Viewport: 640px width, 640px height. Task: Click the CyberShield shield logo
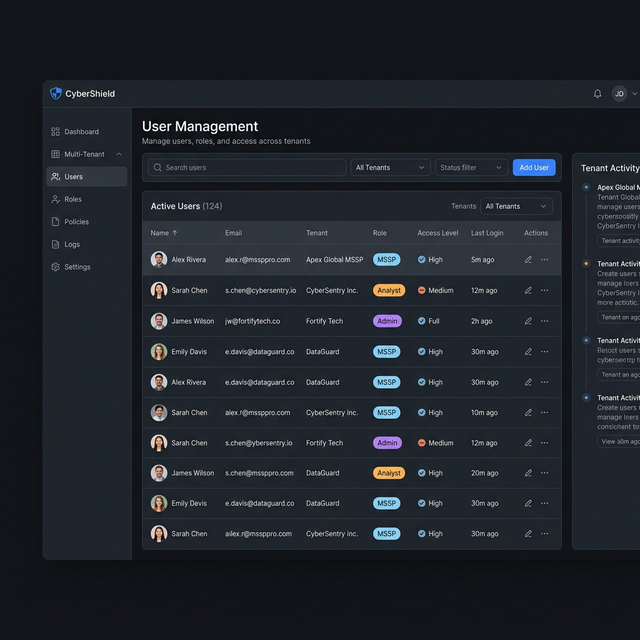56,93
